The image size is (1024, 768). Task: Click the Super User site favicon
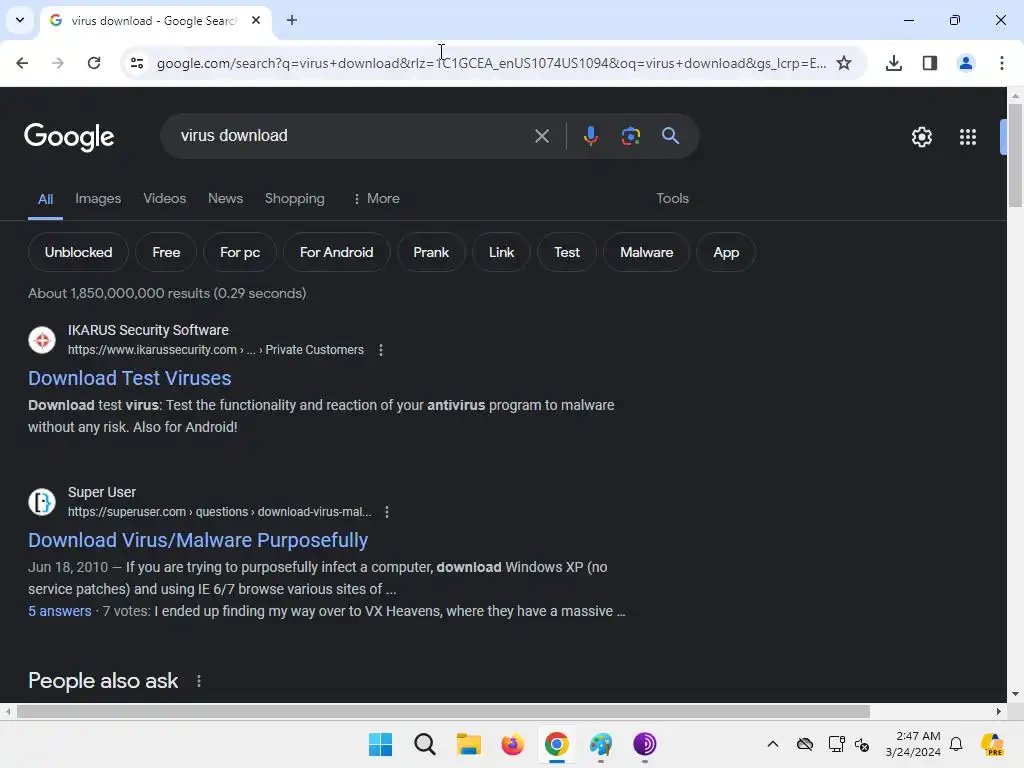point(42,502)
